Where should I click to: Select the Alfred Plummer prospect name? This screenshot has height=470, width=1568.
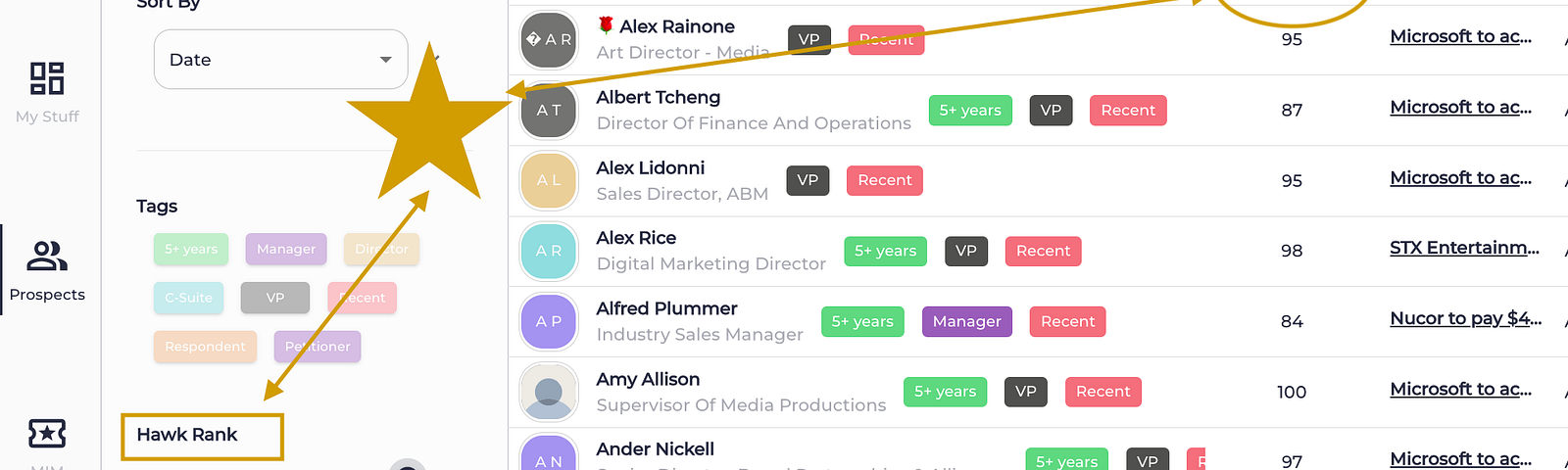point(666,308)
